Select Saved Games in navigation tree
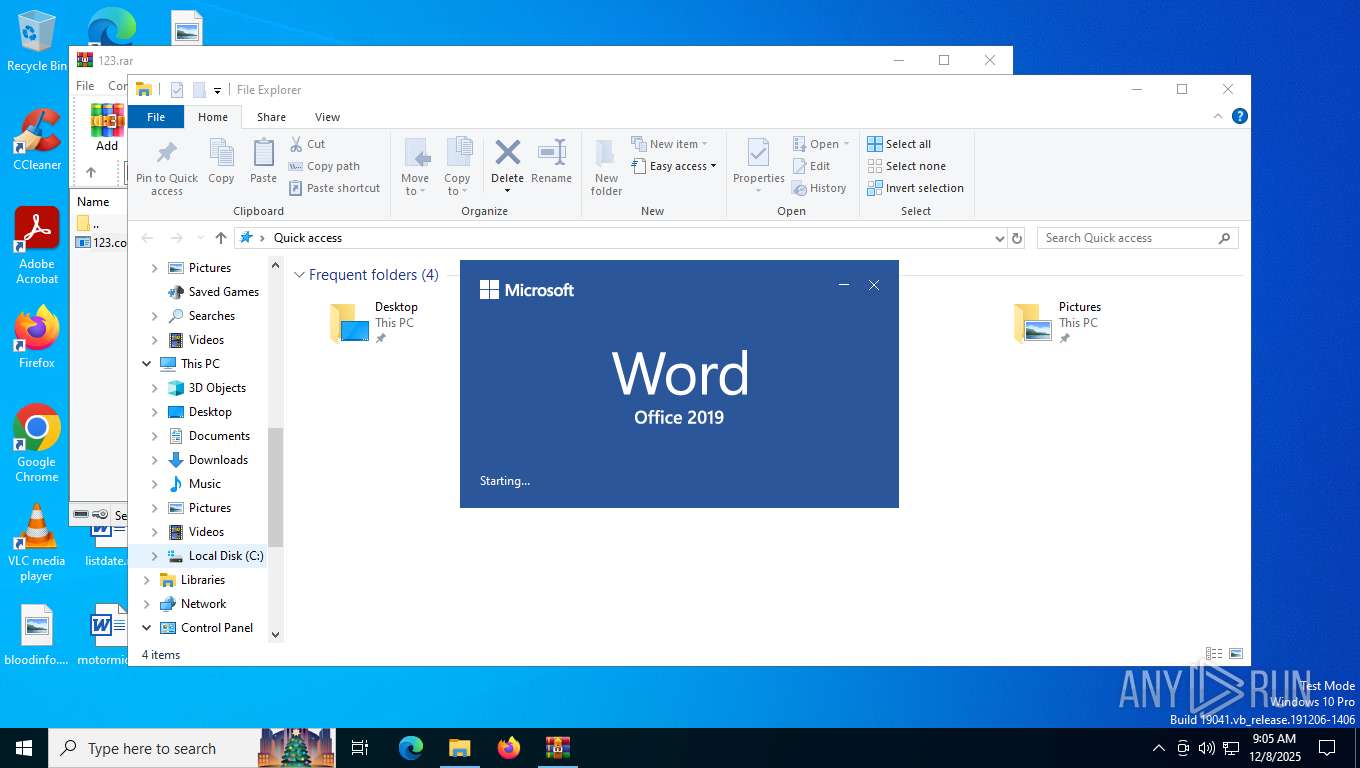The image size is (1360, 768). tap(223, 292)
